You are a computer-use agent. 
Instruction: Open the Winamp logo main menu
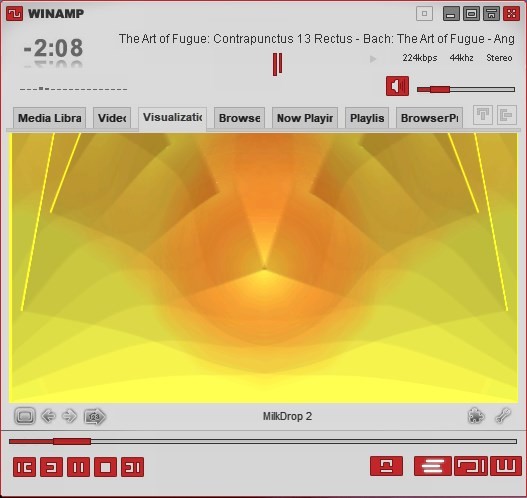14,14
